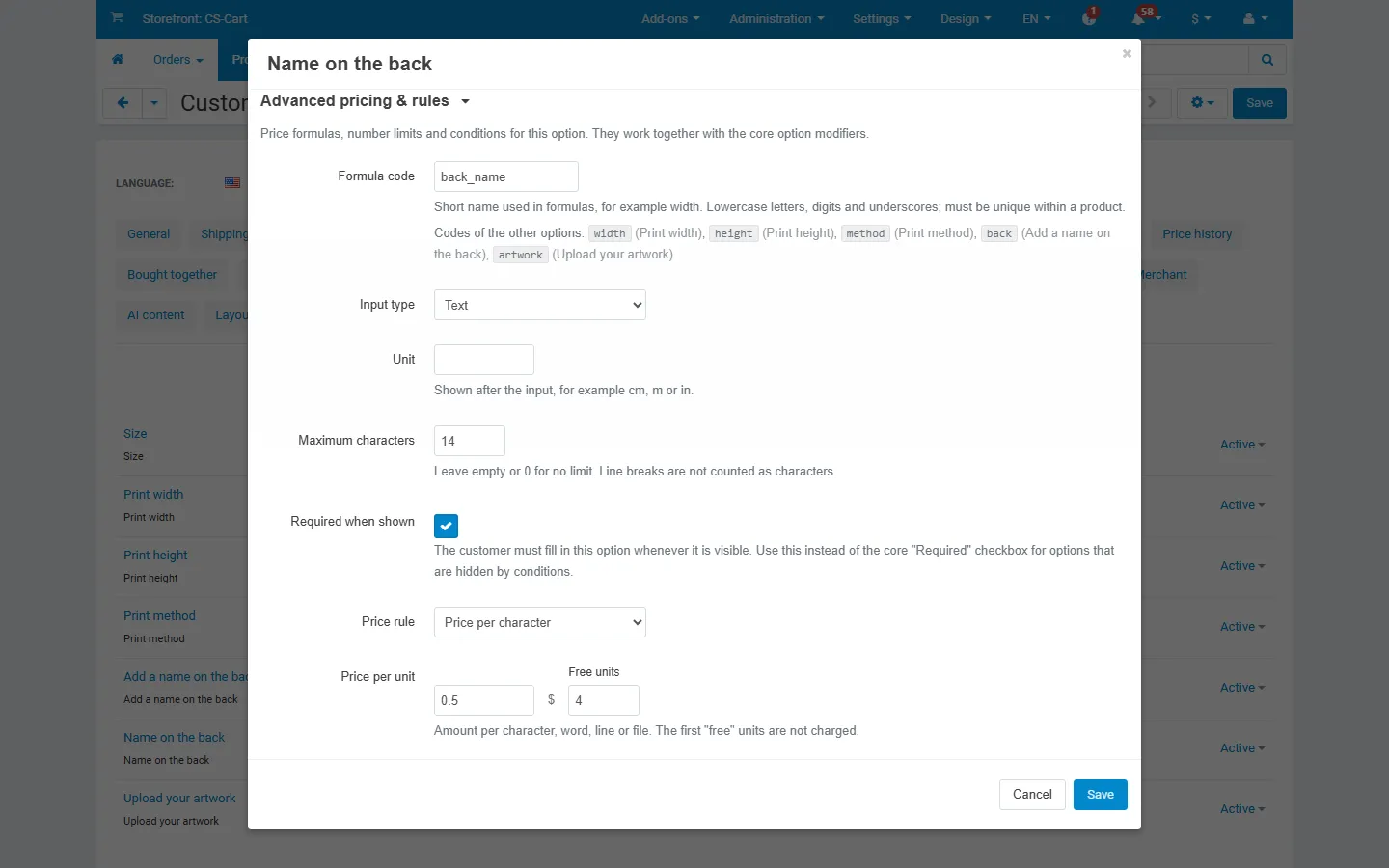Click the Formula code input field
Screen dimensions: 1389x868
506,176
